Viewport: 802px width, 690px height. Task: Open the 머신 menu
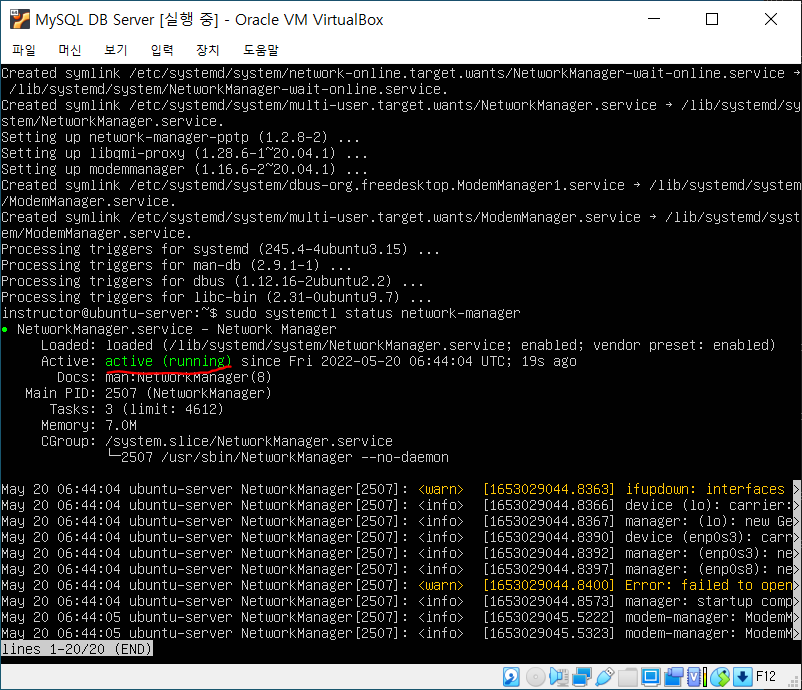pyautogui.click(x=70, y=50)
